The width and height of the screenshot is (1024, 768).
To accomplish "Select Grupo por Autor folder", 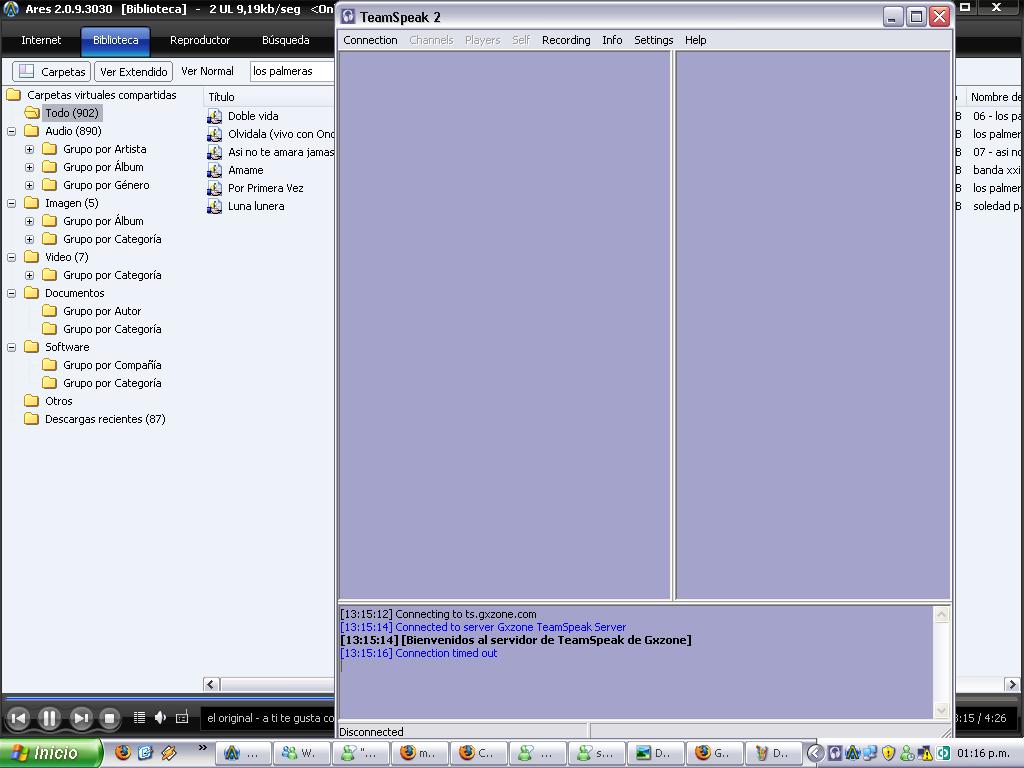I will (102, 311).
